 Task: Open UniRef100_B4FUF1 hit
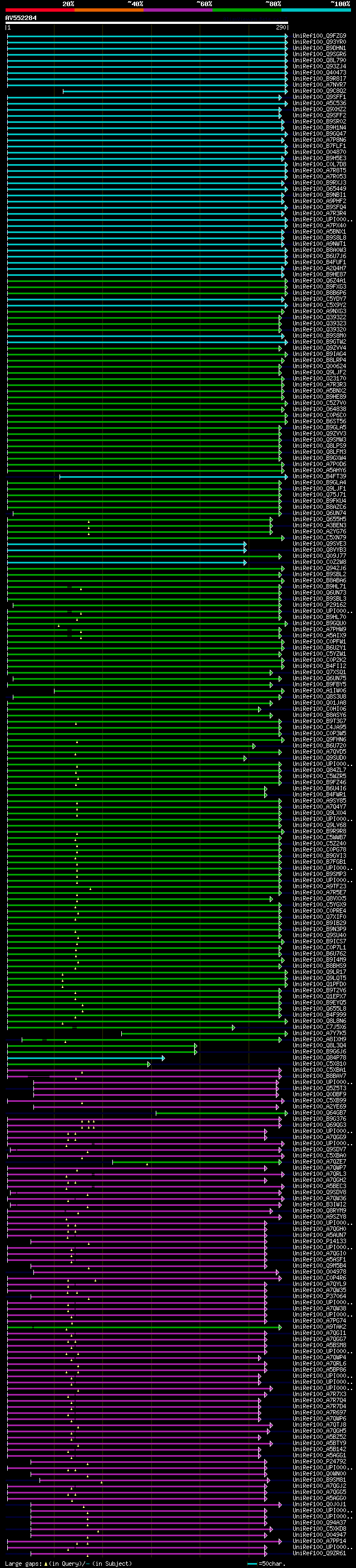tap(319, 263)
